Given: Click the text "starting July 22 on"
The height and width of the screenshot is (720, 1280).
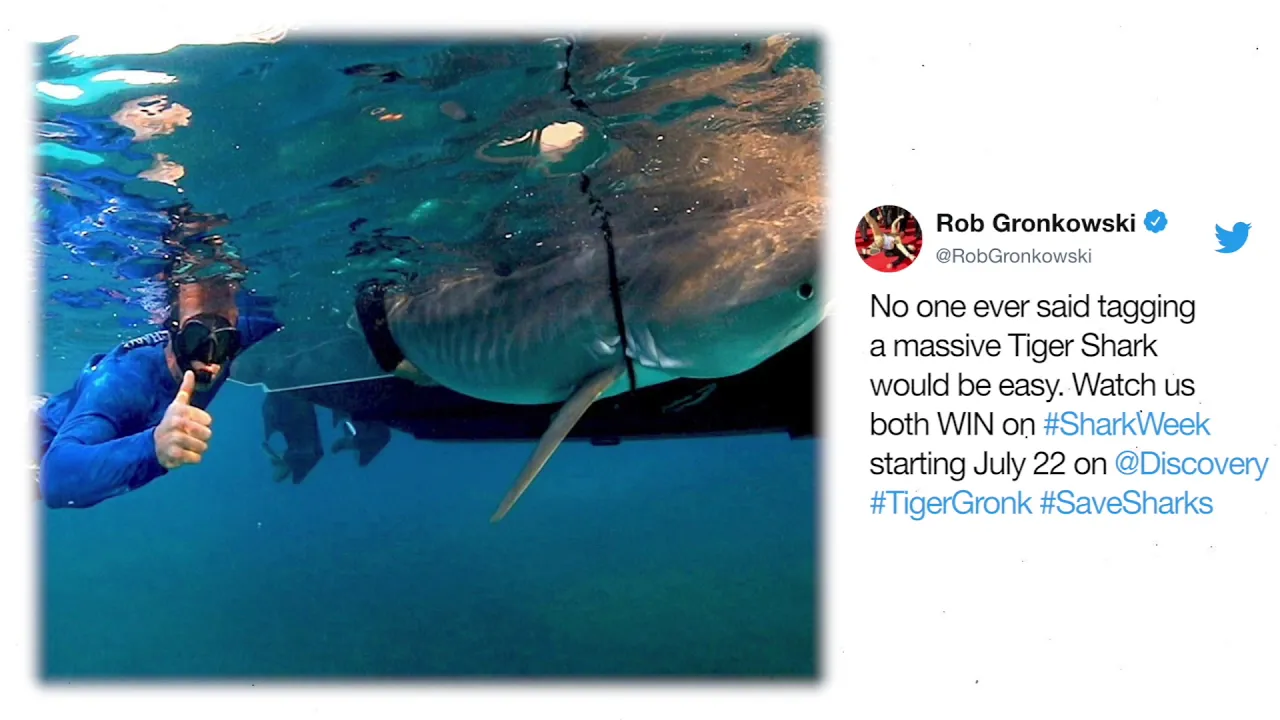Looking at the screenshot, I should pos(988,464).
